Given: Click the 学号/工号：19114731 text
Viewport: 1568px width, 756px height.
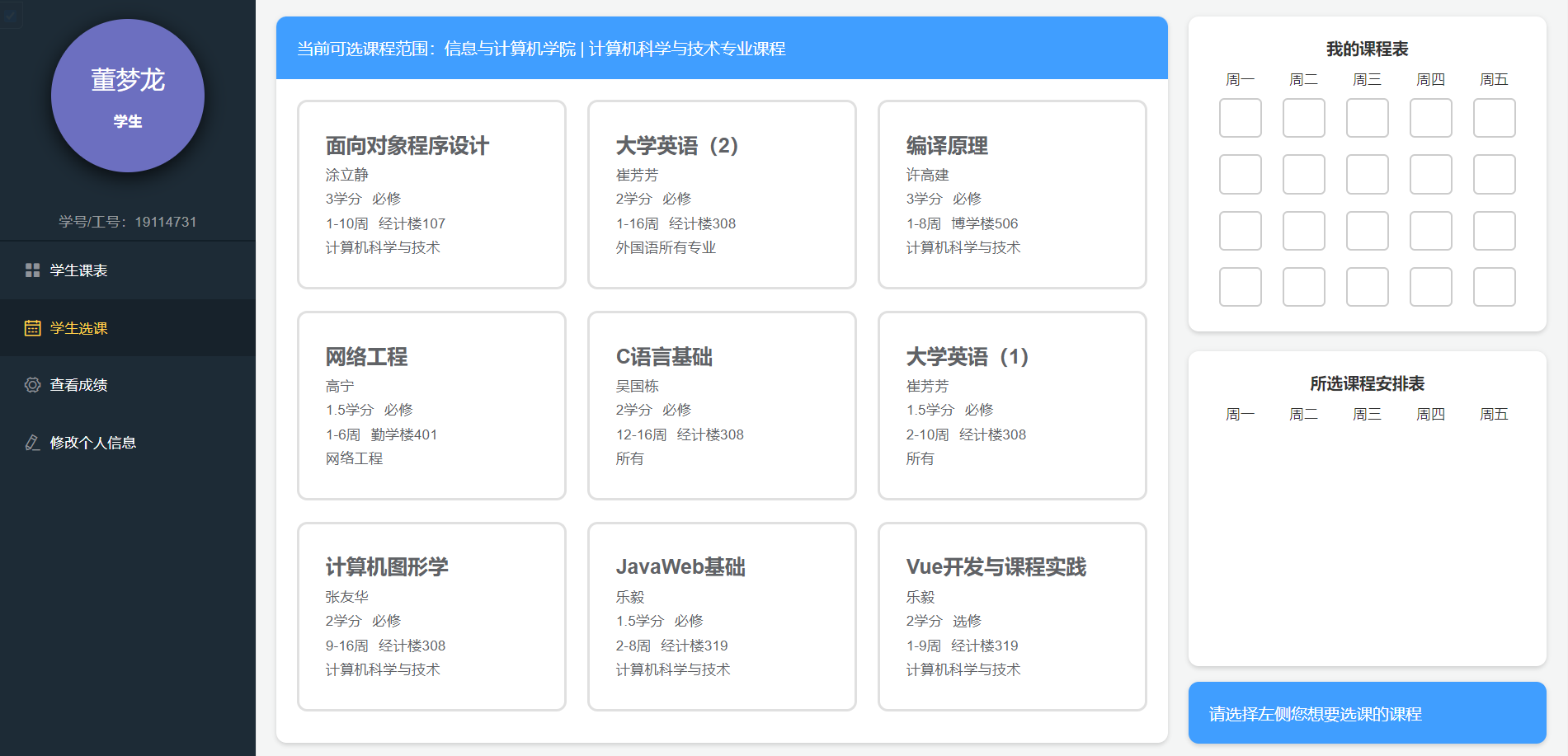Looking at the screenshot, I should [x=128, y=222].
